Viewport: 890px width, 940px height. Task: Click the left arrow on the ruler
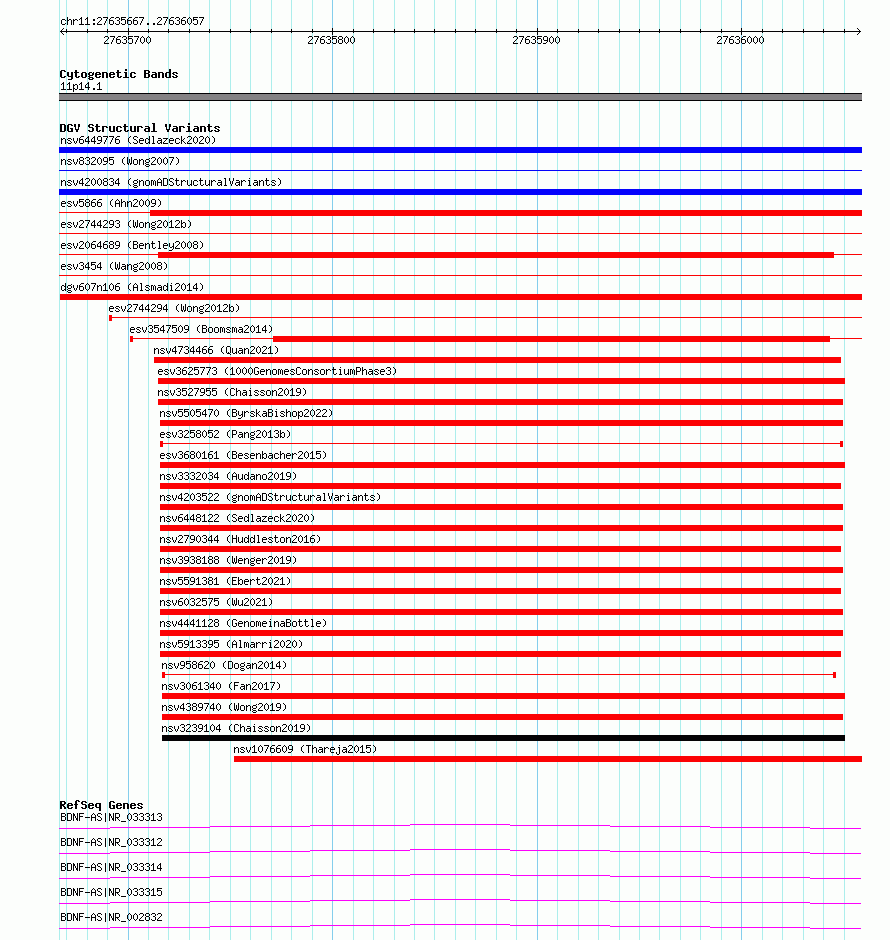click(x=62, y=31)
